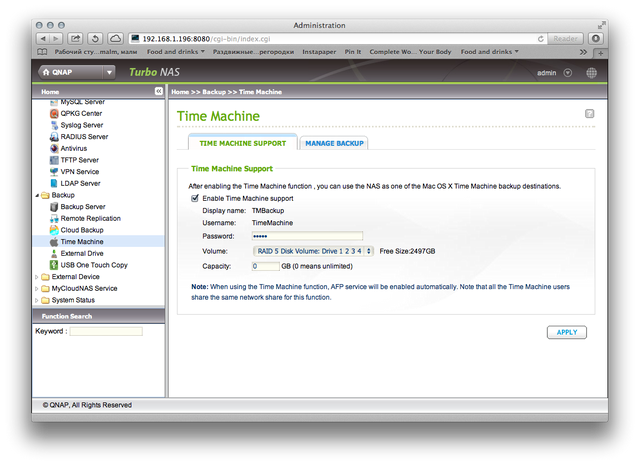
Task: Select USB One Touch Copy item
Action: [94, 265]
